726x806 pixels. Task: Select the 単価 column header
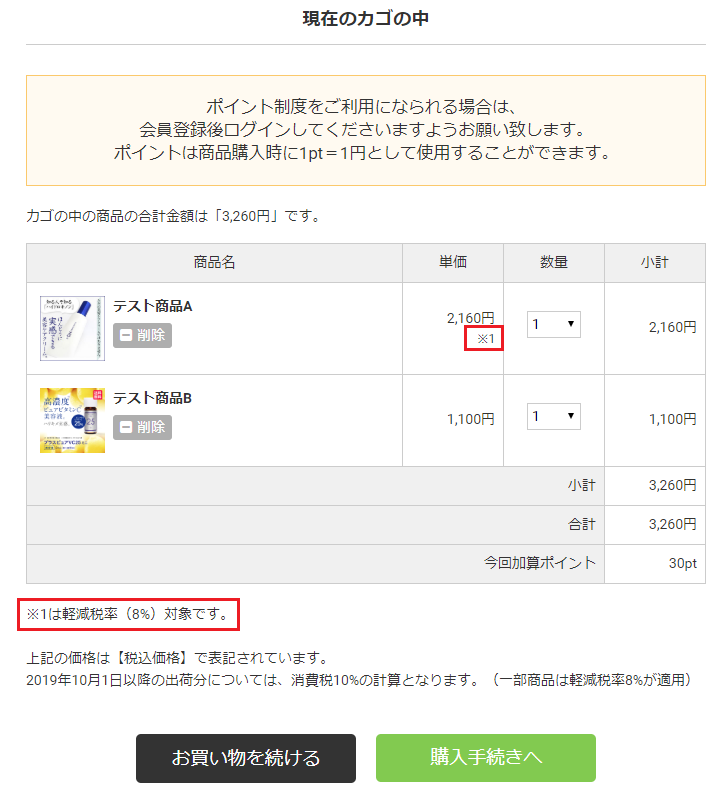(453, 263)
